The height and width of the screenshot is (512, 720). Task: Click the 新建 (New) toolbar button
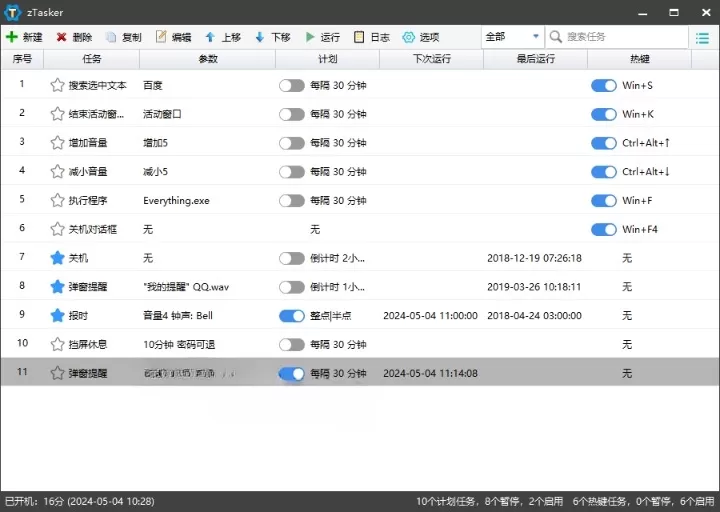click(24, 37)
